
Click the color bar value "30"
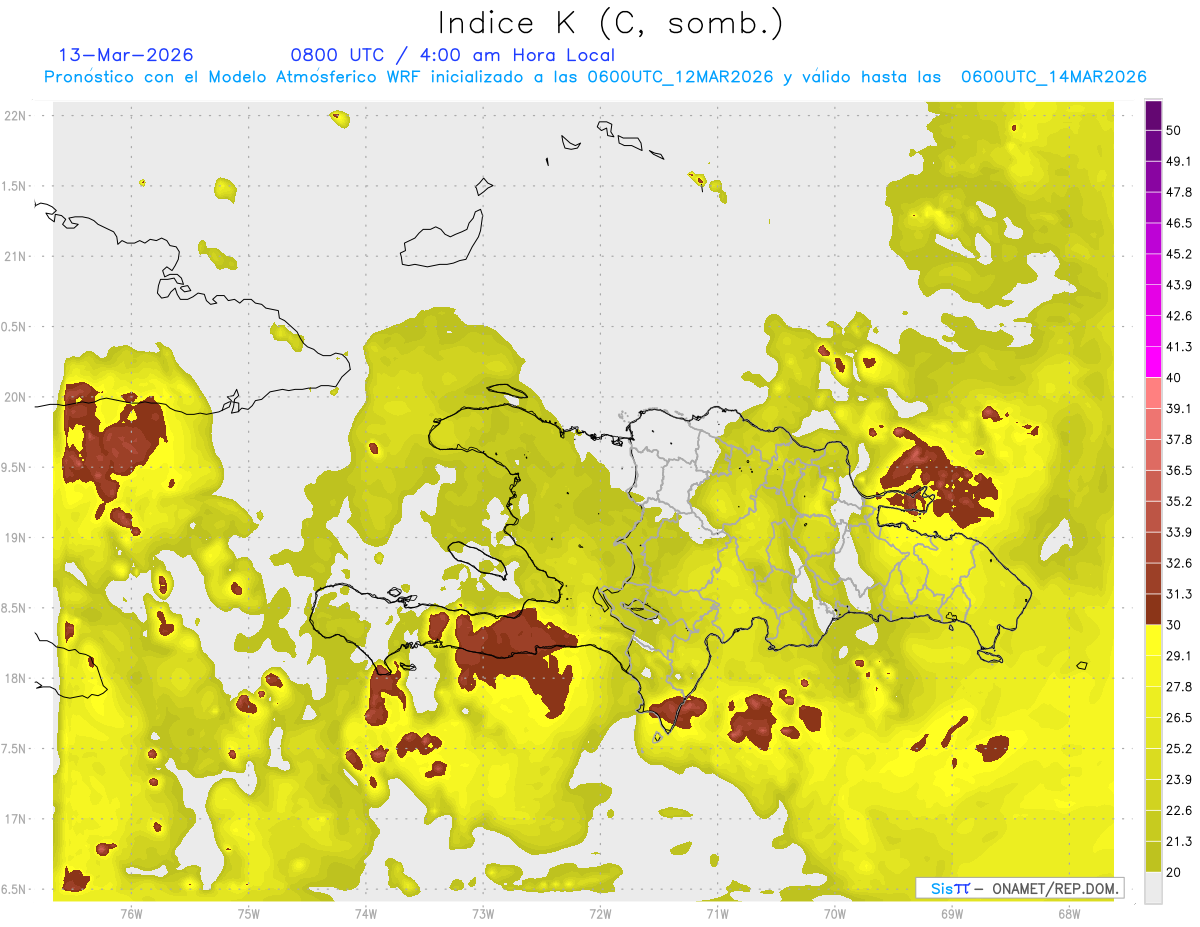tap(1175, 625)
